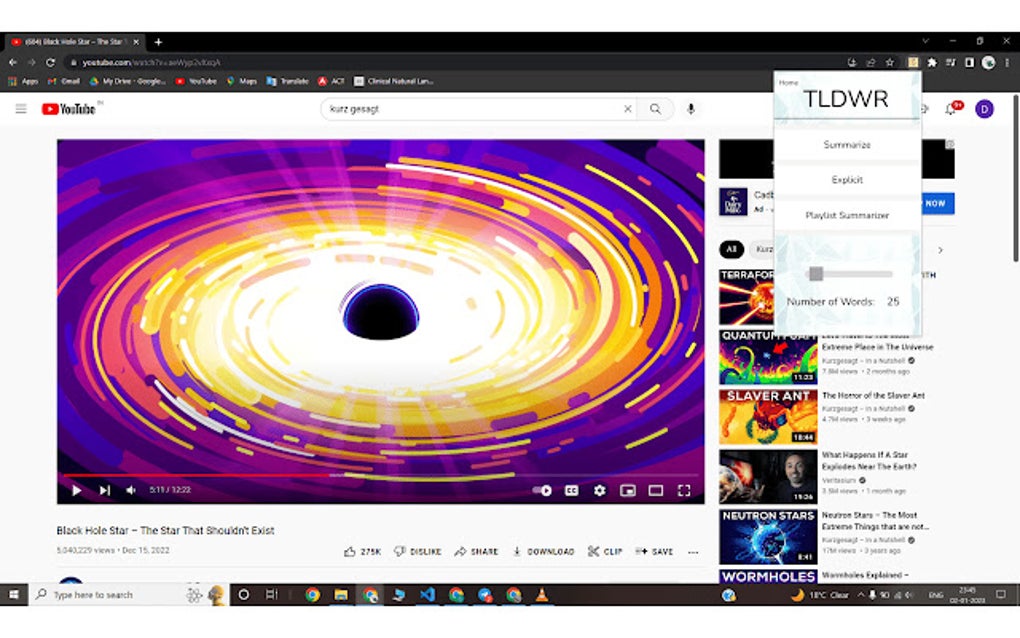The width and height of the screenshot is (1020, 638).
Task: Click the search magnifier button
Action: pyautogui.click(x=655, y=109)
